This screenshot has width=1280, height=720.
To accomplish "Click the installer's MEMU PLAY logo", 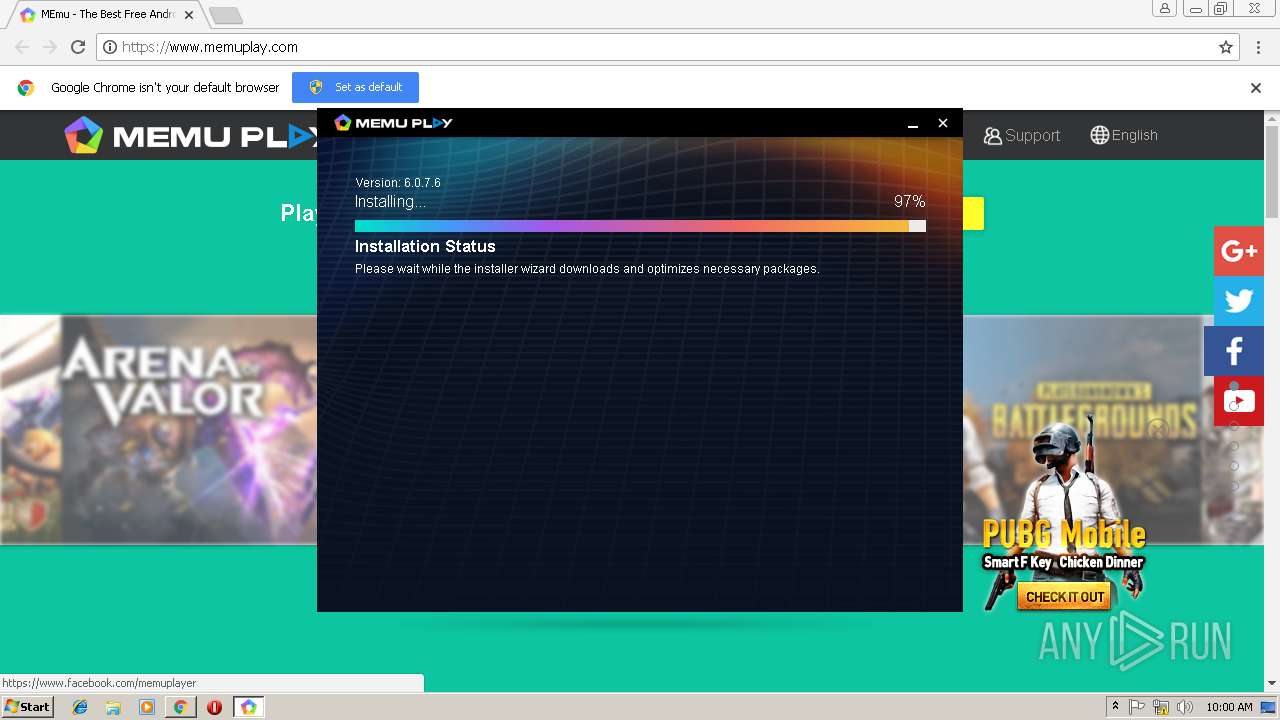I will [x=393, y=122].
